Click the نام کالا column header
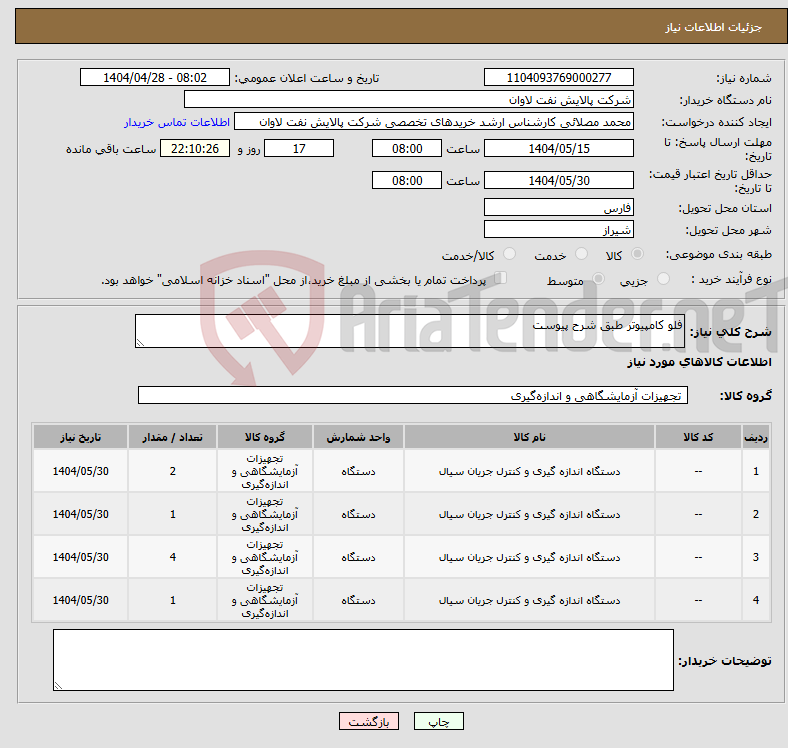 coord(529,437)
